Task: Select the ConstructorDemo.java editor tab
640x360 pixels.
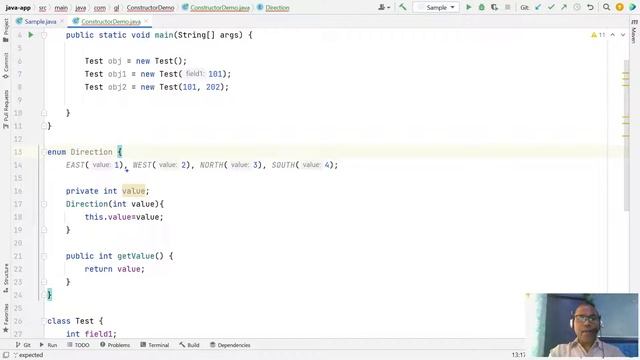Action: click(110, 21)
